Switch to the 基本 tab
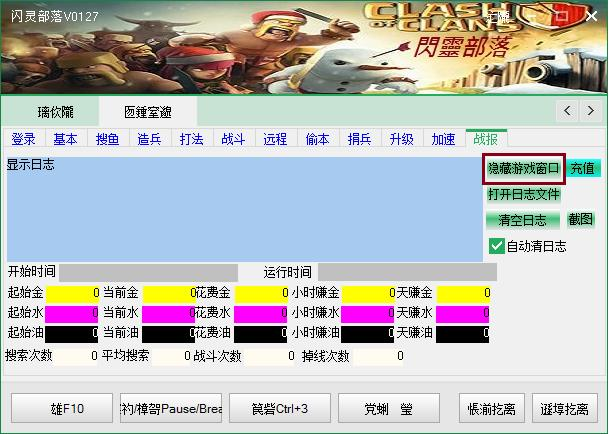This screenshot has height=434, width=609. [65, 139]
